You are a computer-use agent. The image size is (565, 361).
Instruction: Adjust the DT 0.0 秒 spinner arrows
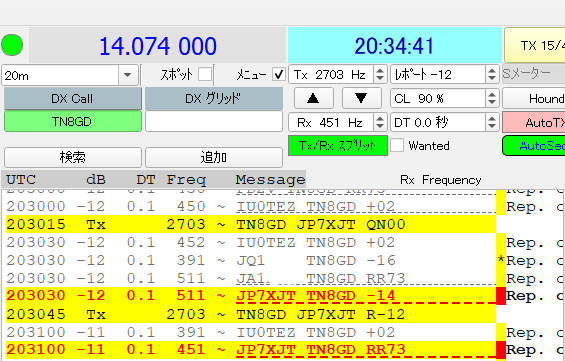[x=492, y=122]
